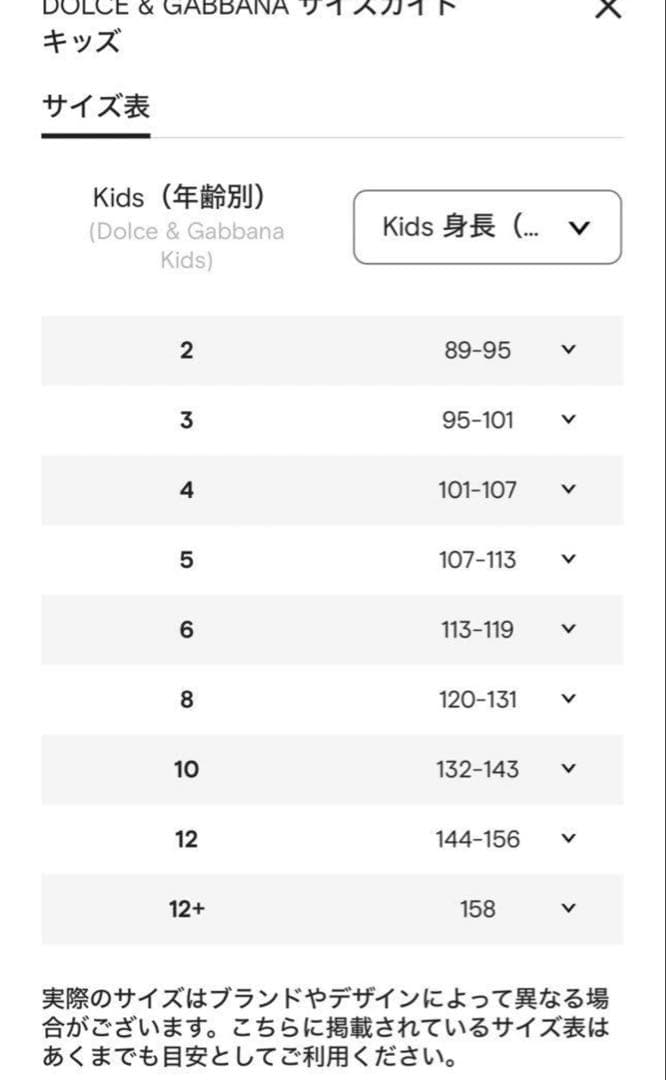Open the Kids 身長 unit selector dropdown
The image size is (666, 1080).
tap(487, 227)
